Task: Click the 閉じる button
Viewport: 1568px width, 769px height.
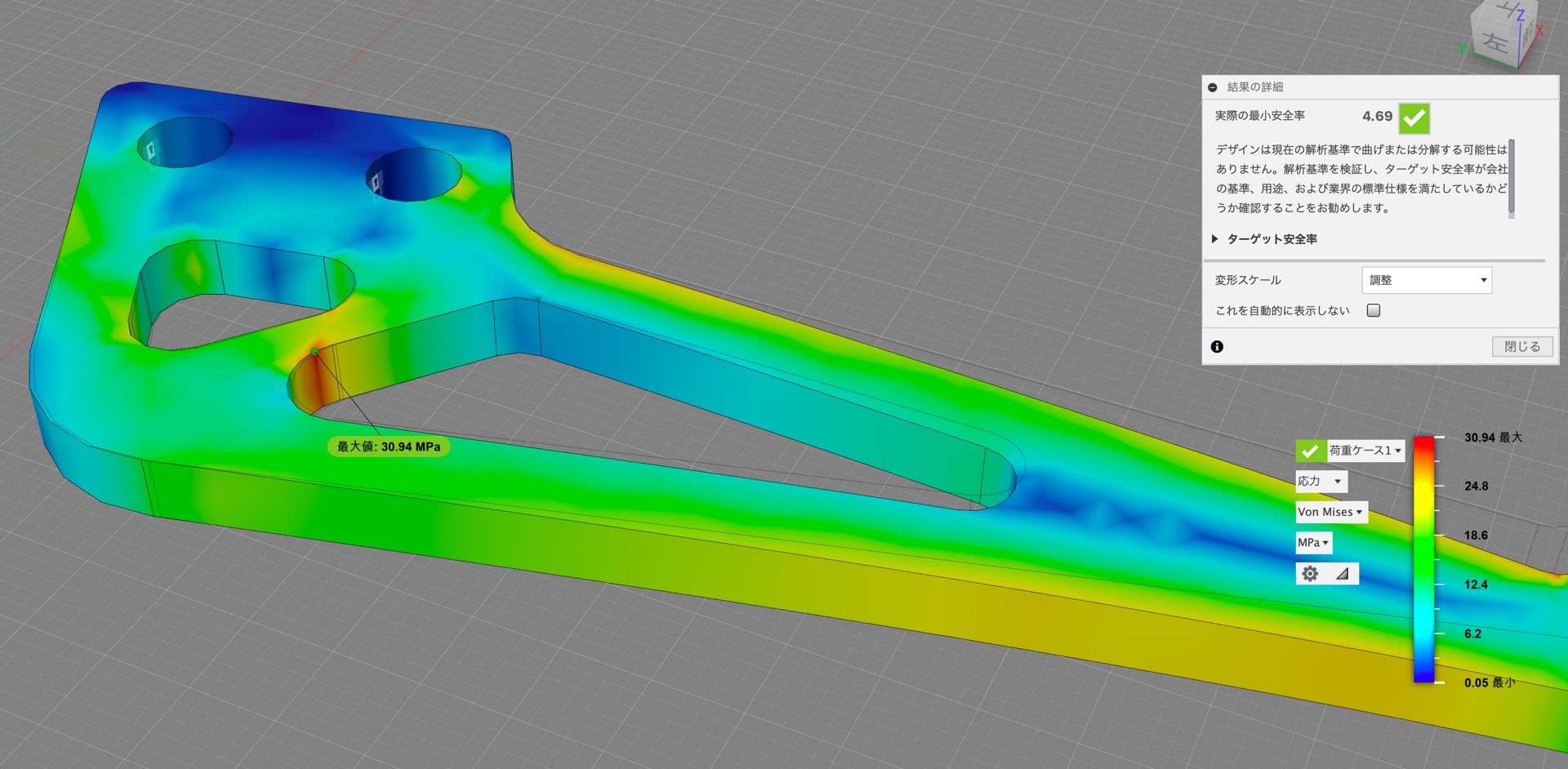Action: pos(1522,347)
